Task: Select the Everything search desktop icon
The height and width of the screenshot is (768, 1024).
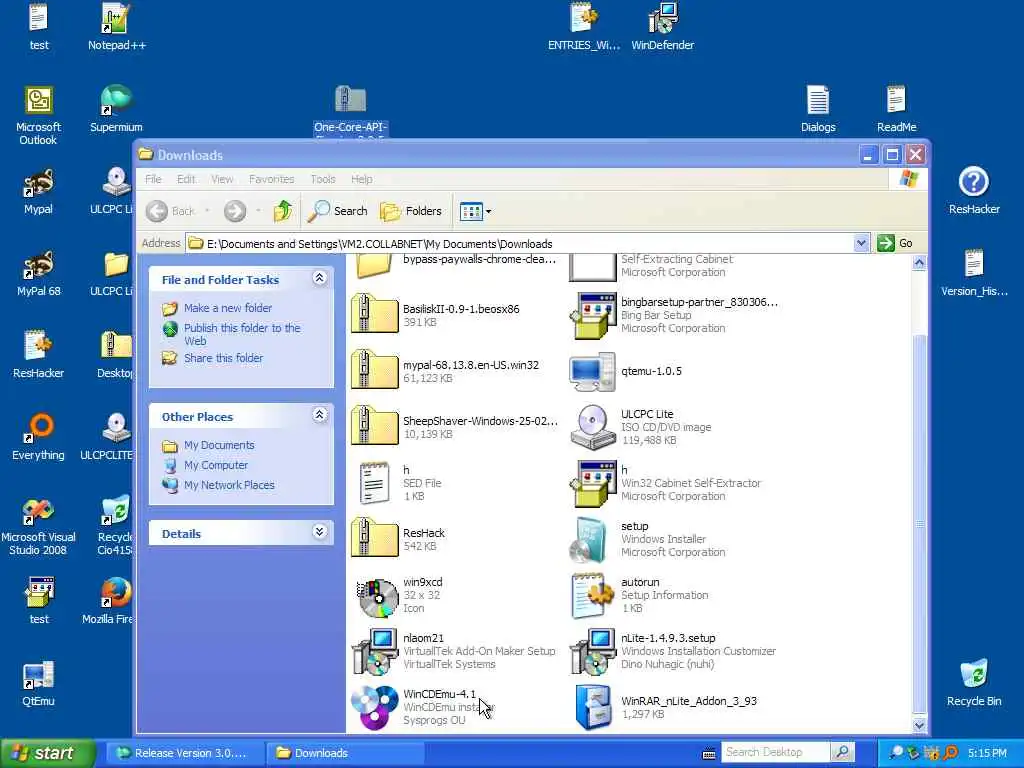Action: [38, 436]
